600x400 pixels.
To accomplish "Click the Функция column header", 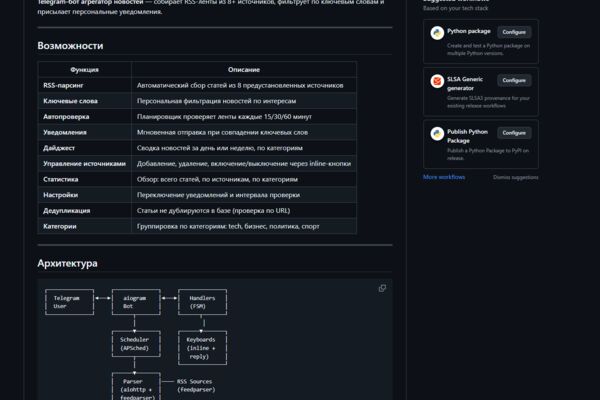I will click(85, 70).
